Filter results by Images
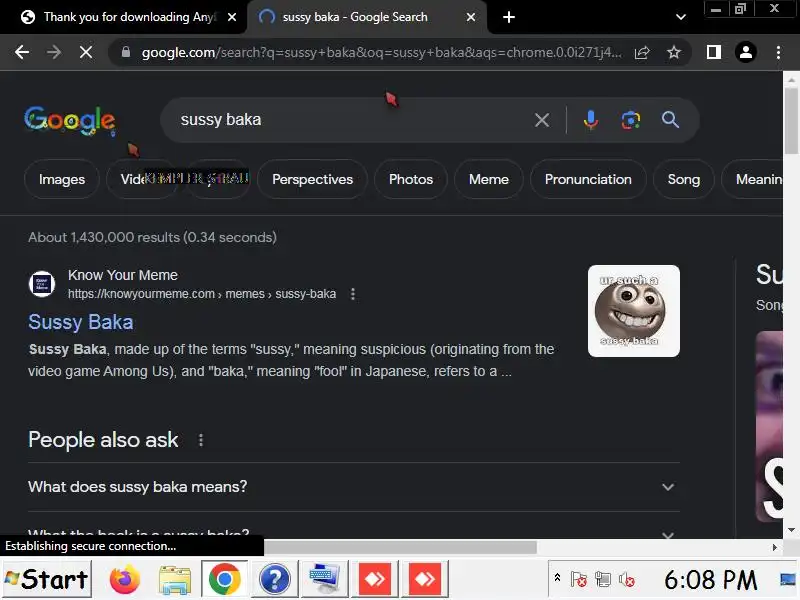The height and width of the screenshot is (600, 800). pyautogui.click(x=62, y=180)
